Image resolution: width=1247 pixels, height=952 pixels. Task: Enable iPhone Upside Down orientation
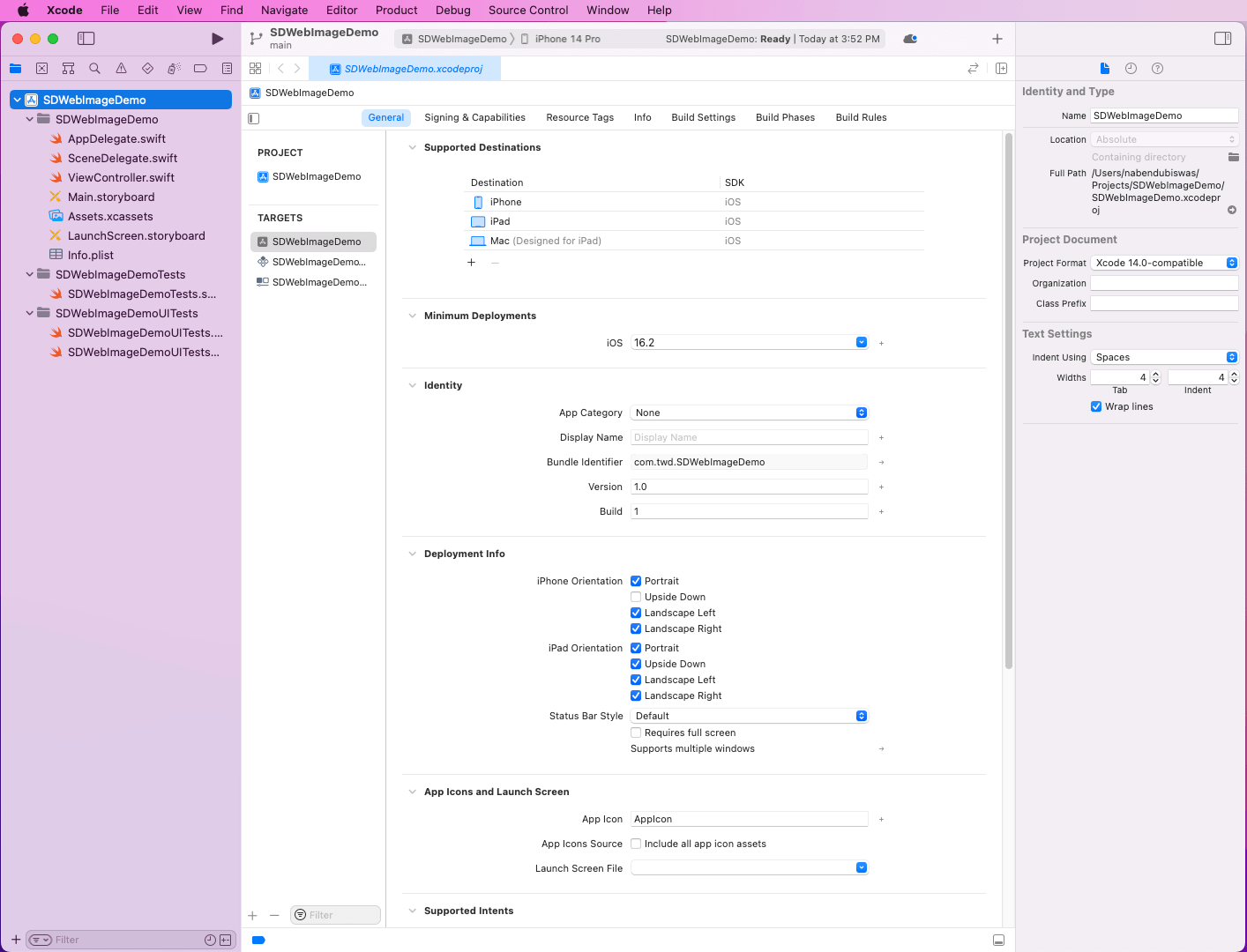636,598
